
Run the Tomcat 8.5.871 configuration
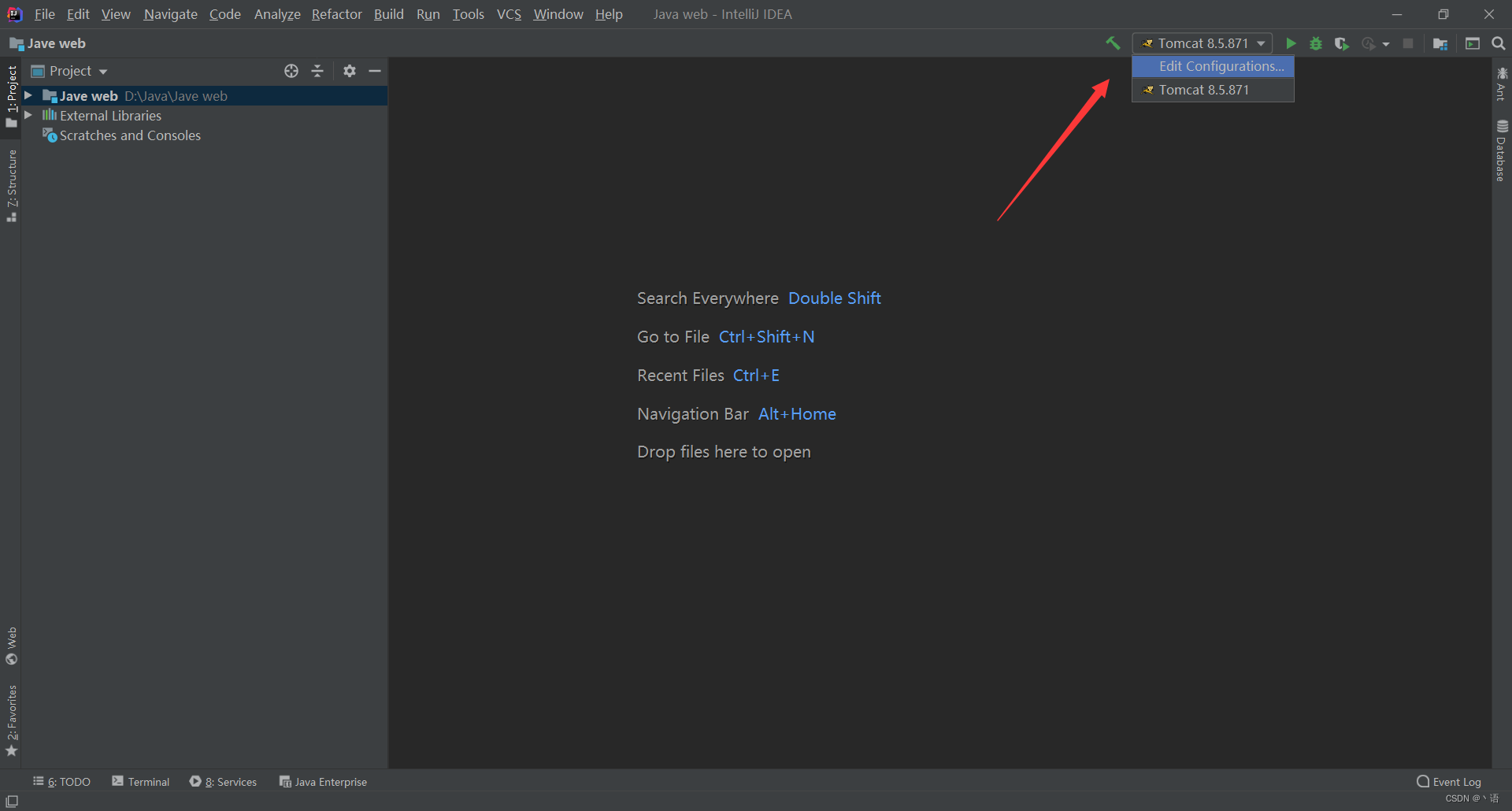(x=1290, y=43)
